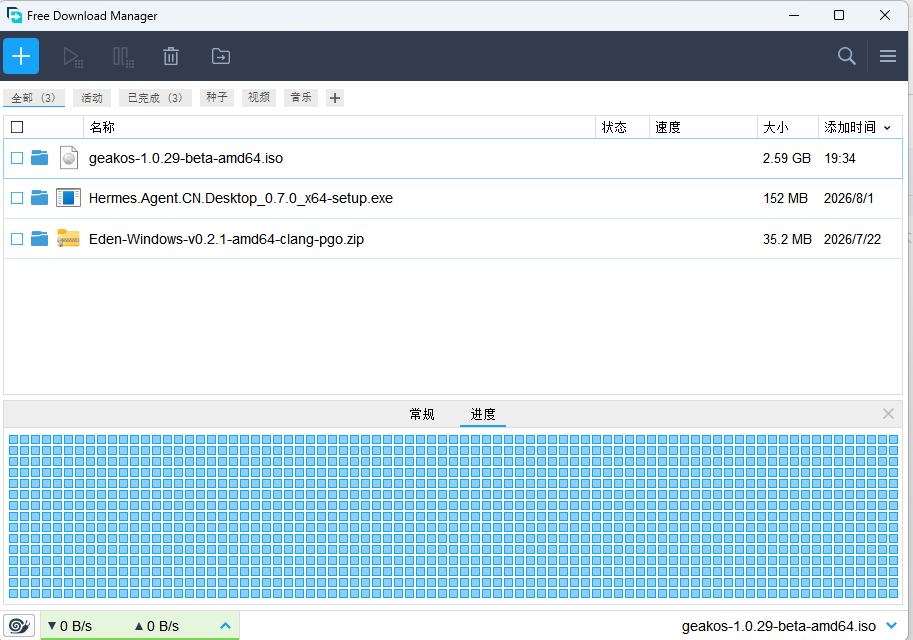Image resolution: width=913 pixels, height=640 pixels.
Task: Select the 种子 filter tab
Action: 217,98
